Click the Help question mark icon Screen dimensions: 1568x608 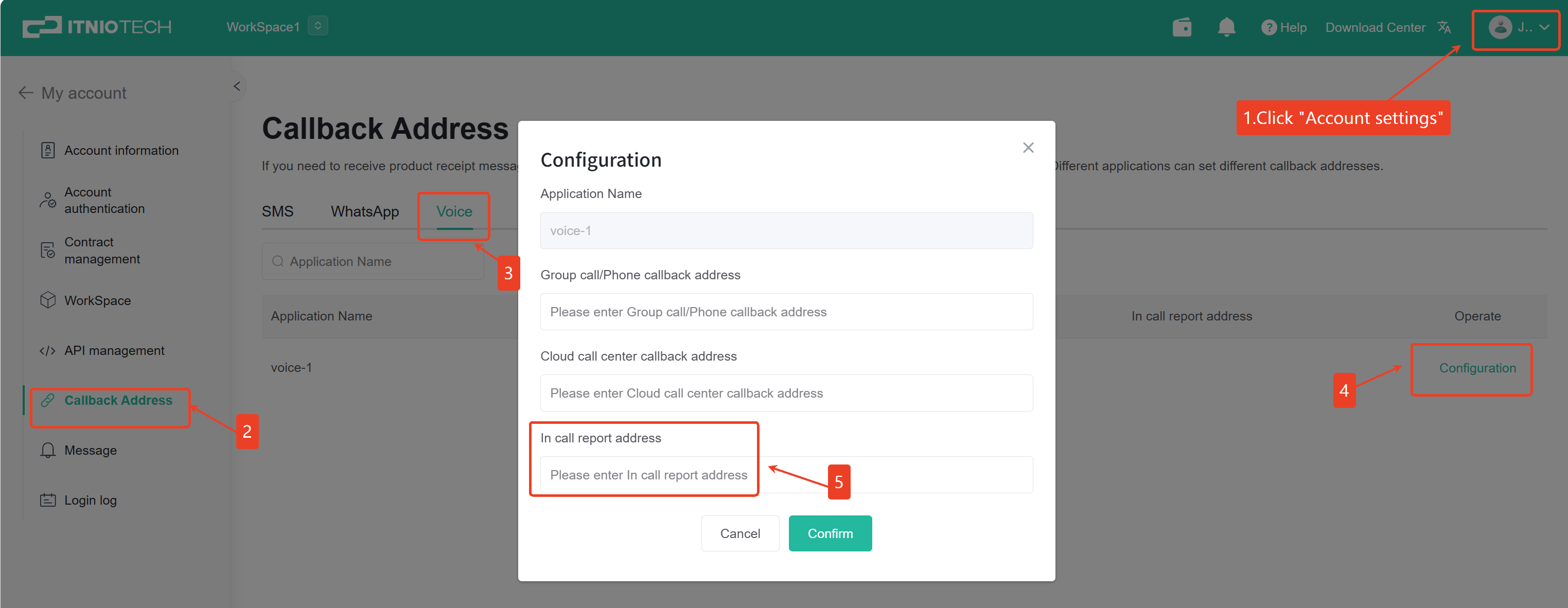(1268, 27)
